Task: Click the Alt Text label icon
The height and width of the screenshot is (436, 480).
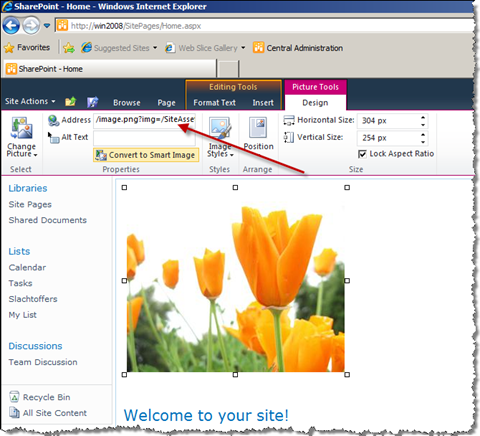Action: 53,137
